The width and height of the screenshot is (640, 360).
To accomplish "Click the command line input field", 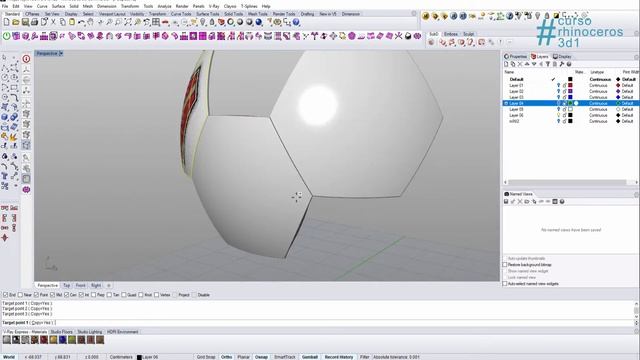I will pos(318,322).
